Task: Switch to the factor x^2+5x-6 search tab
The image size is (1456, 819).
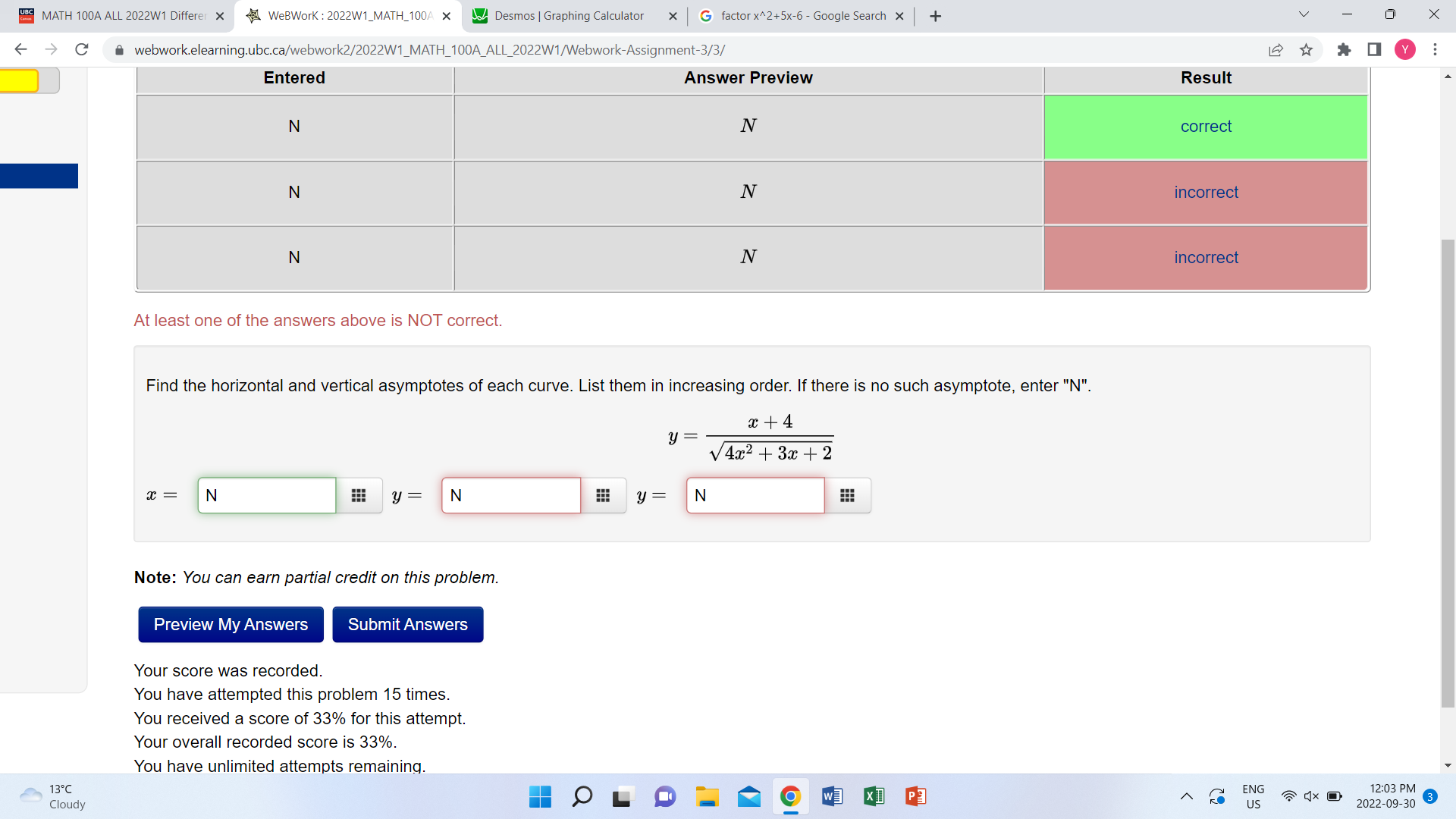Action: [795, 15]
